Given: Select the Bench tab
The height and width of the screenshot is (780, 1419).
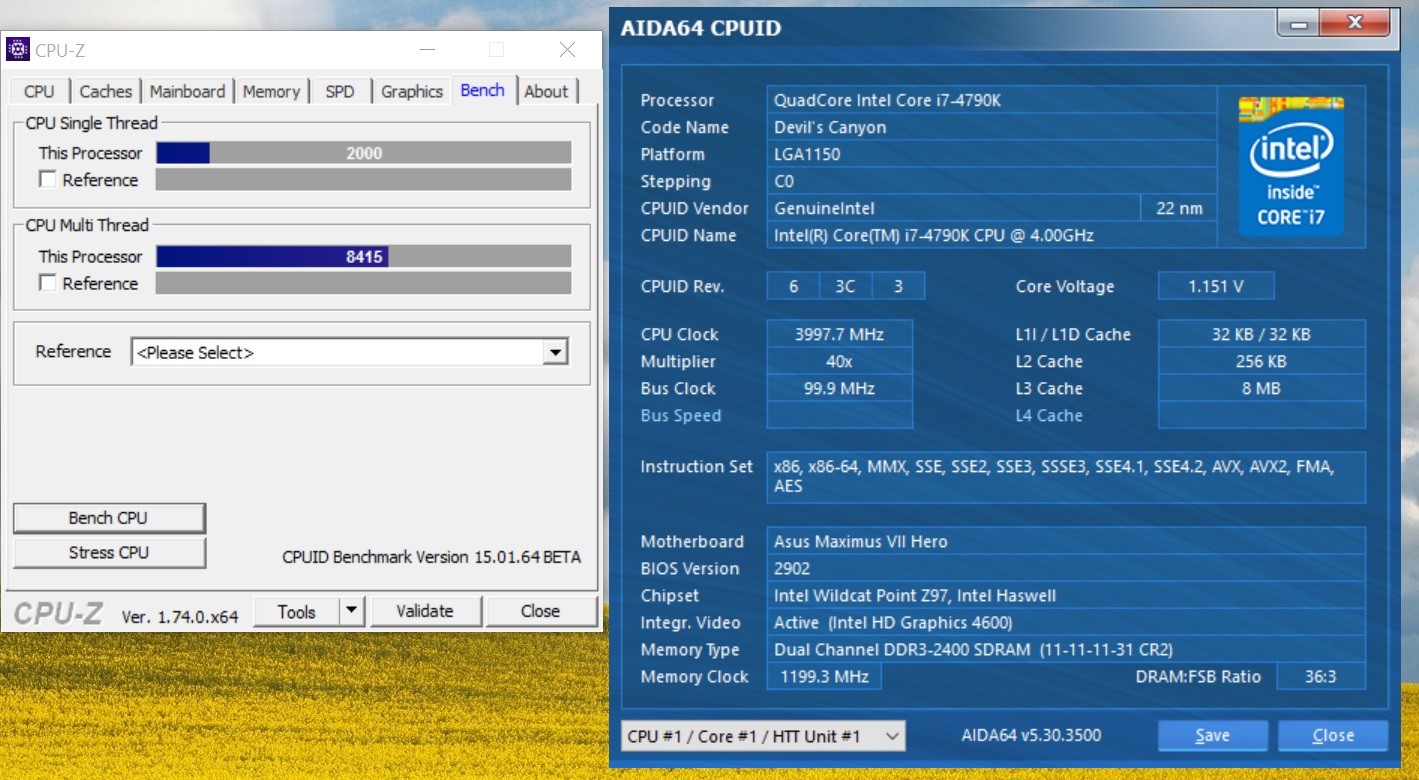Looking at the screenshot, I should 482,90.
